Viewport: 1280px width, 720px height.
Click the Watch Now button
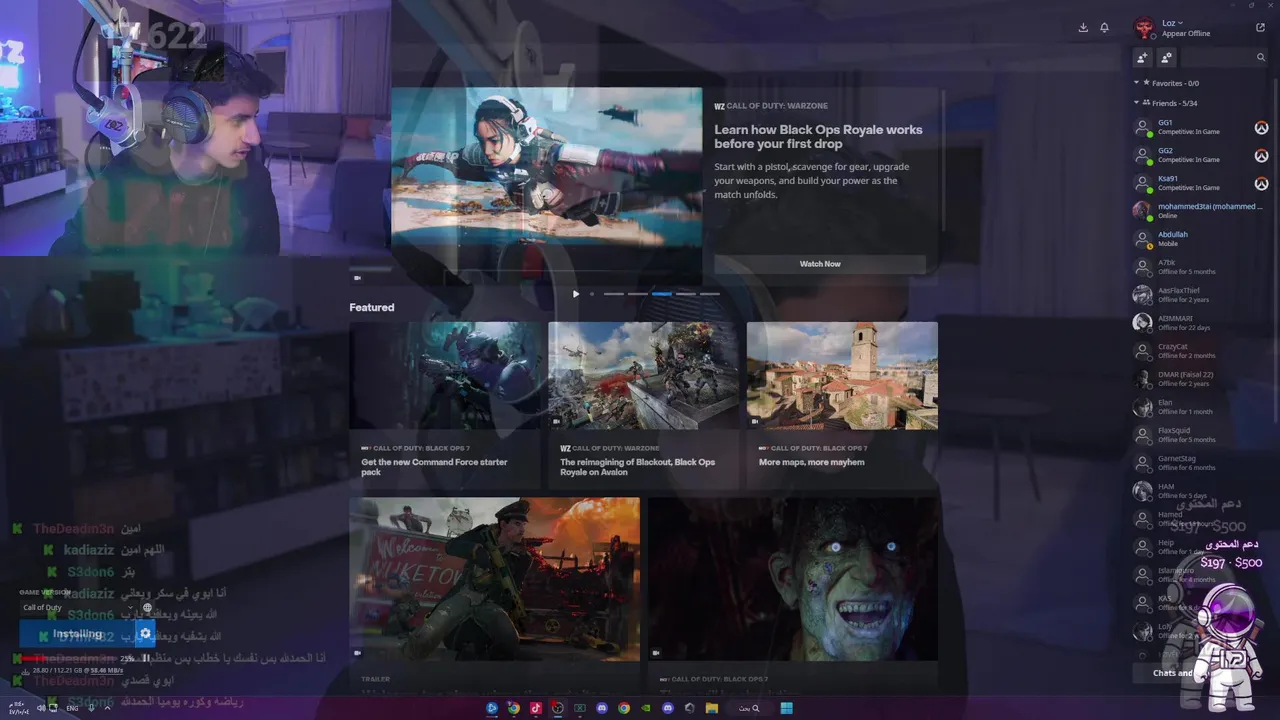pos(820,264)
